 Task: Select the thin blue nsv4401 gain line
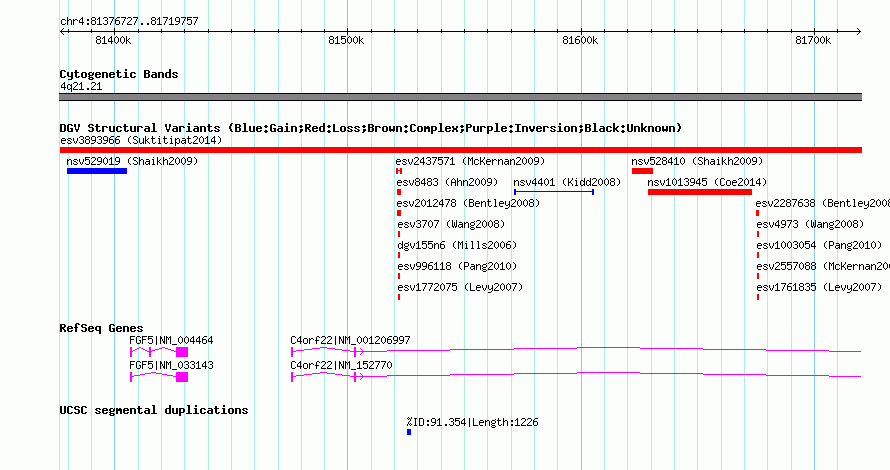(553, 192)
